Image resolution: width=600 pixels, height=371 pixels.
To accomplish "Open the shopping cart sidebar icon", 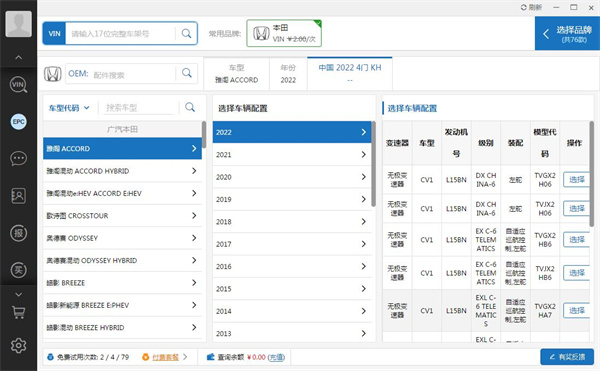I will tap(18, 312).
